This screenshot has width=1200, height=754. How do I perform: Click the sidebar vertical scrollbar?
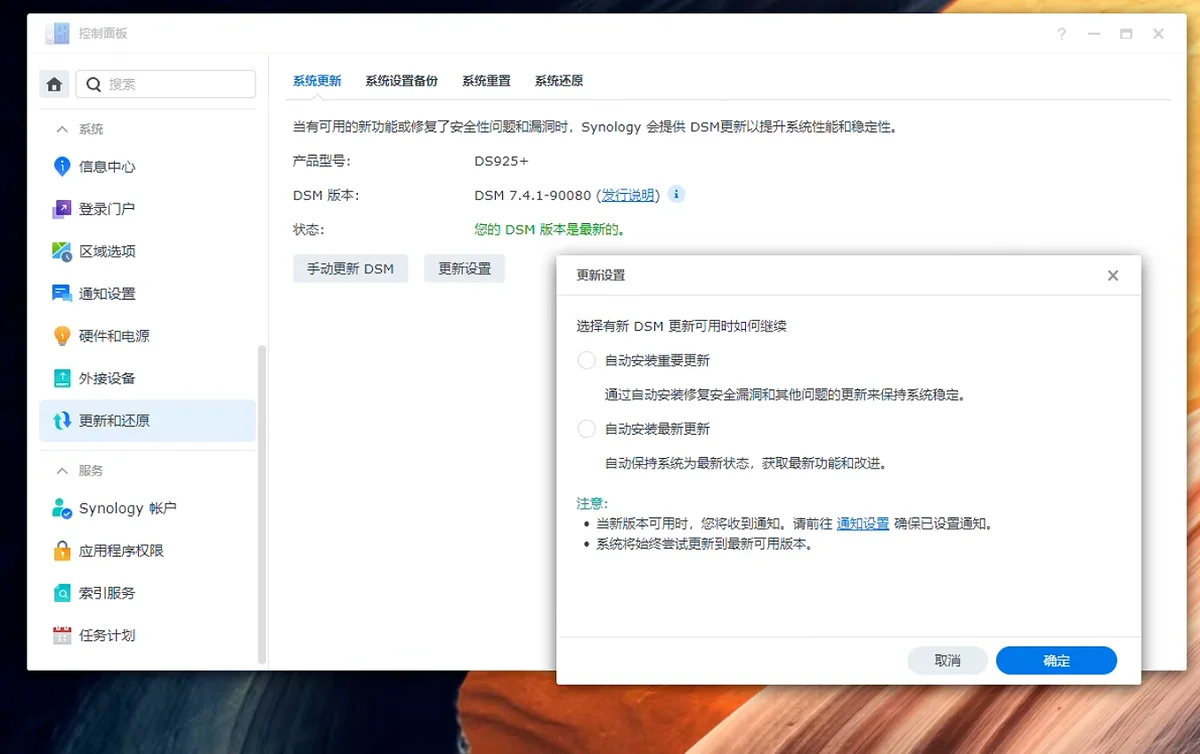(x=262, y=505)
